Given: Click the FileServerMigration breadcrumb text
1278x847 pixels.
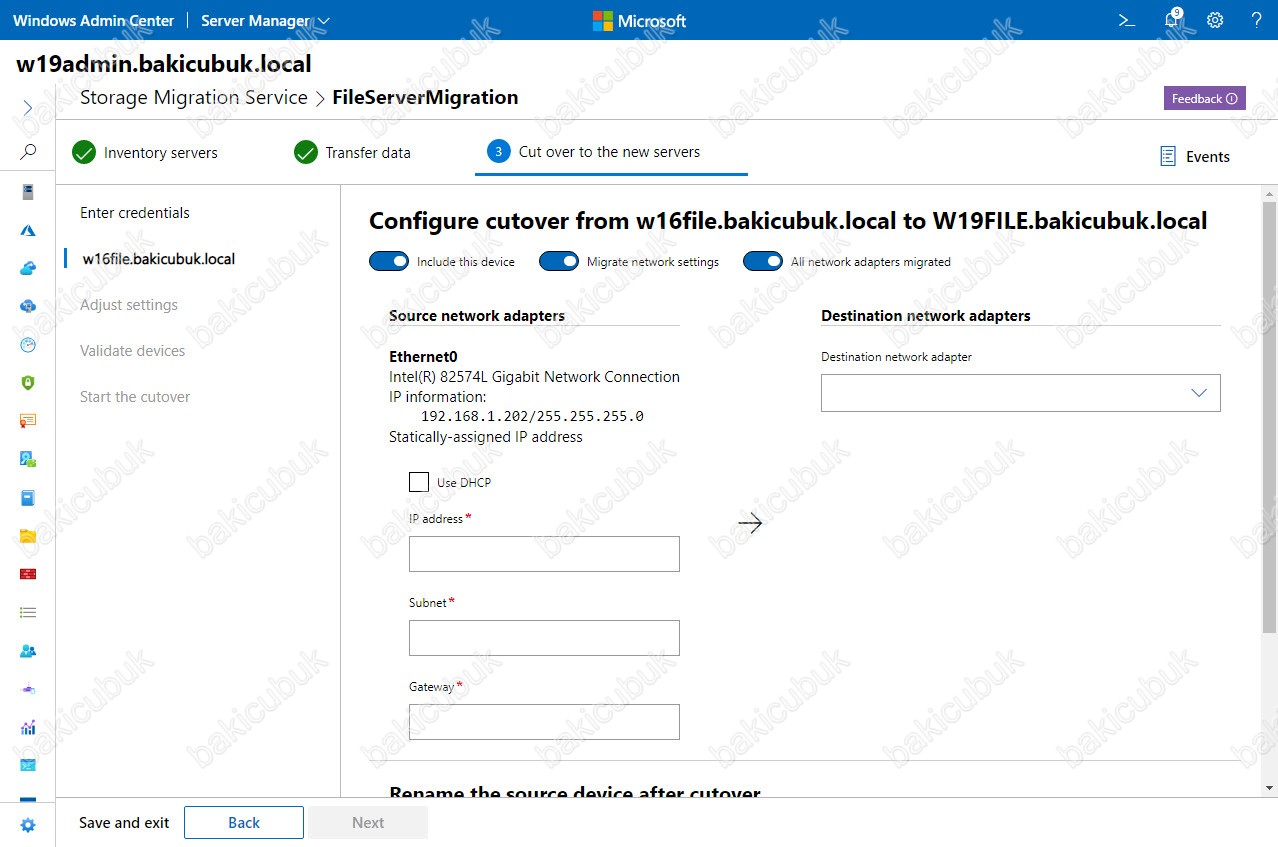Looking at the screenshot, I should [425, 97].
